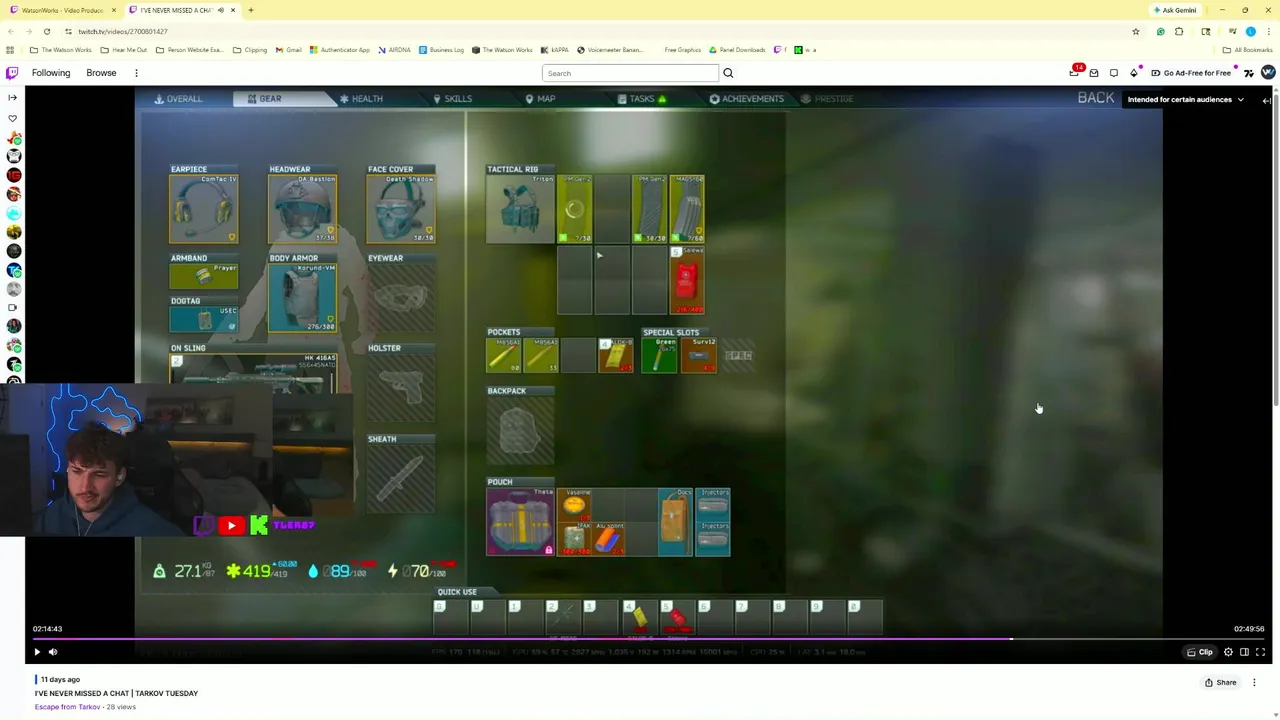The width and height of the screenshot is (1280, 720).
Task: Click Go Ad-Free for Free
Action: 1191,73
